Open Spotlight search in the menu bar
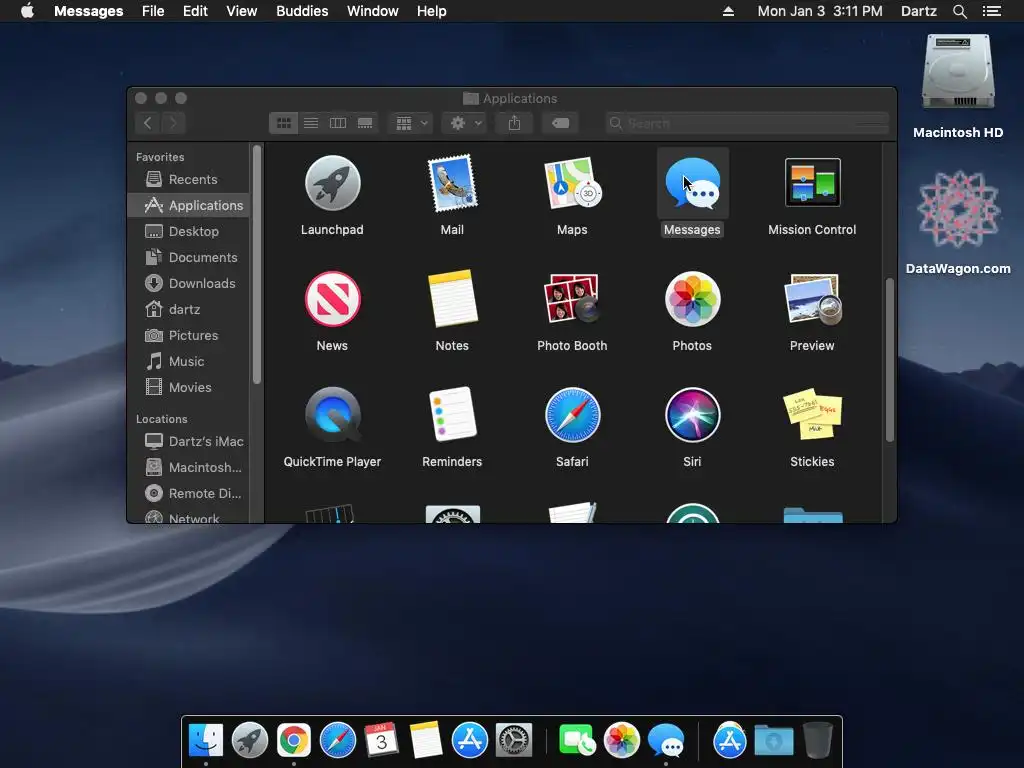Viewport: 1024px width, 768px height. point(959,11)
